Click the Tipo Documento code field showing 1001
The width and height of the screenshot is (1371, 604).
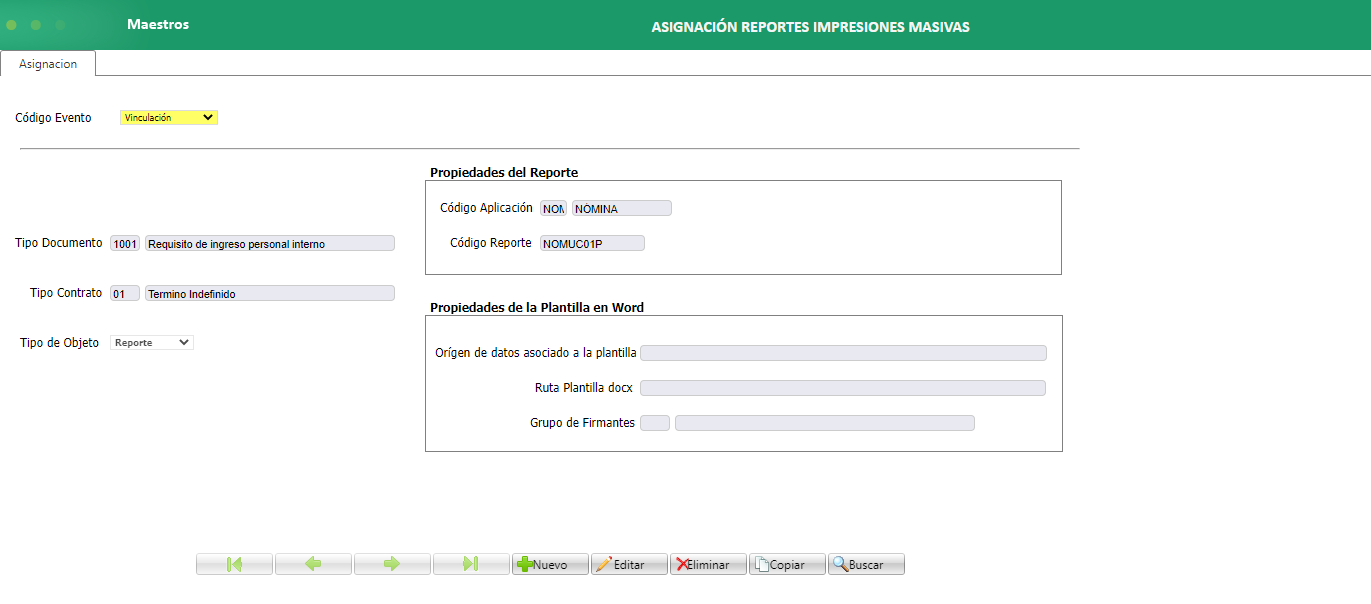tap(124, 242)
